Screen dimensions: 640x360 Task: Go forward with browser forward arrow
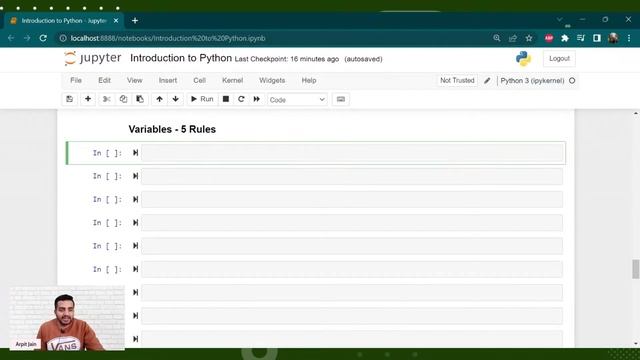(27, 38)
